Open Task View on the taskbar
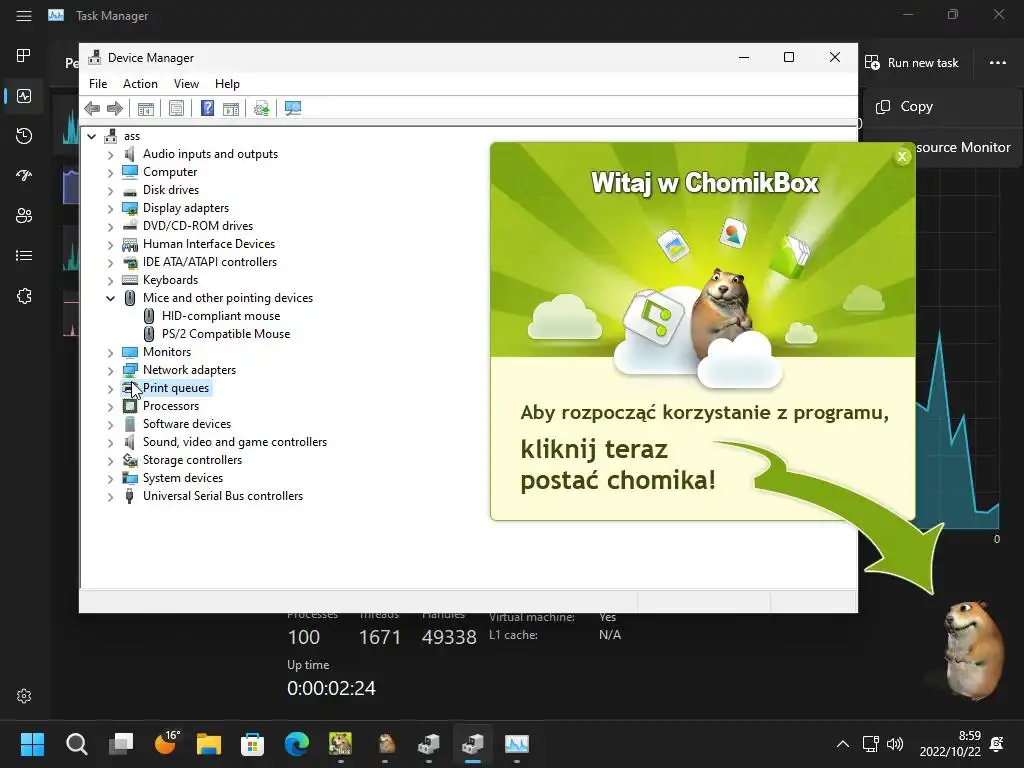The height and width of the screenshot is (768, 1024). coord(121,744)
